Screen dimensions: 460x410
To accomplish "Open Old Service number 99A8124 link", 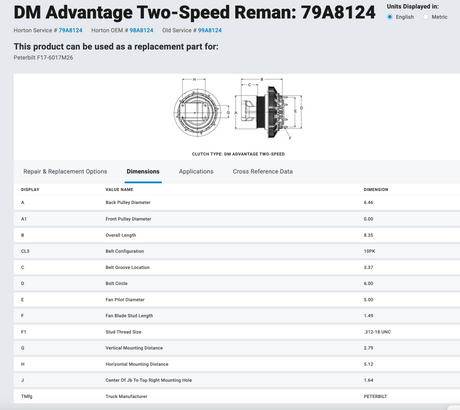I will coord(210,30).
